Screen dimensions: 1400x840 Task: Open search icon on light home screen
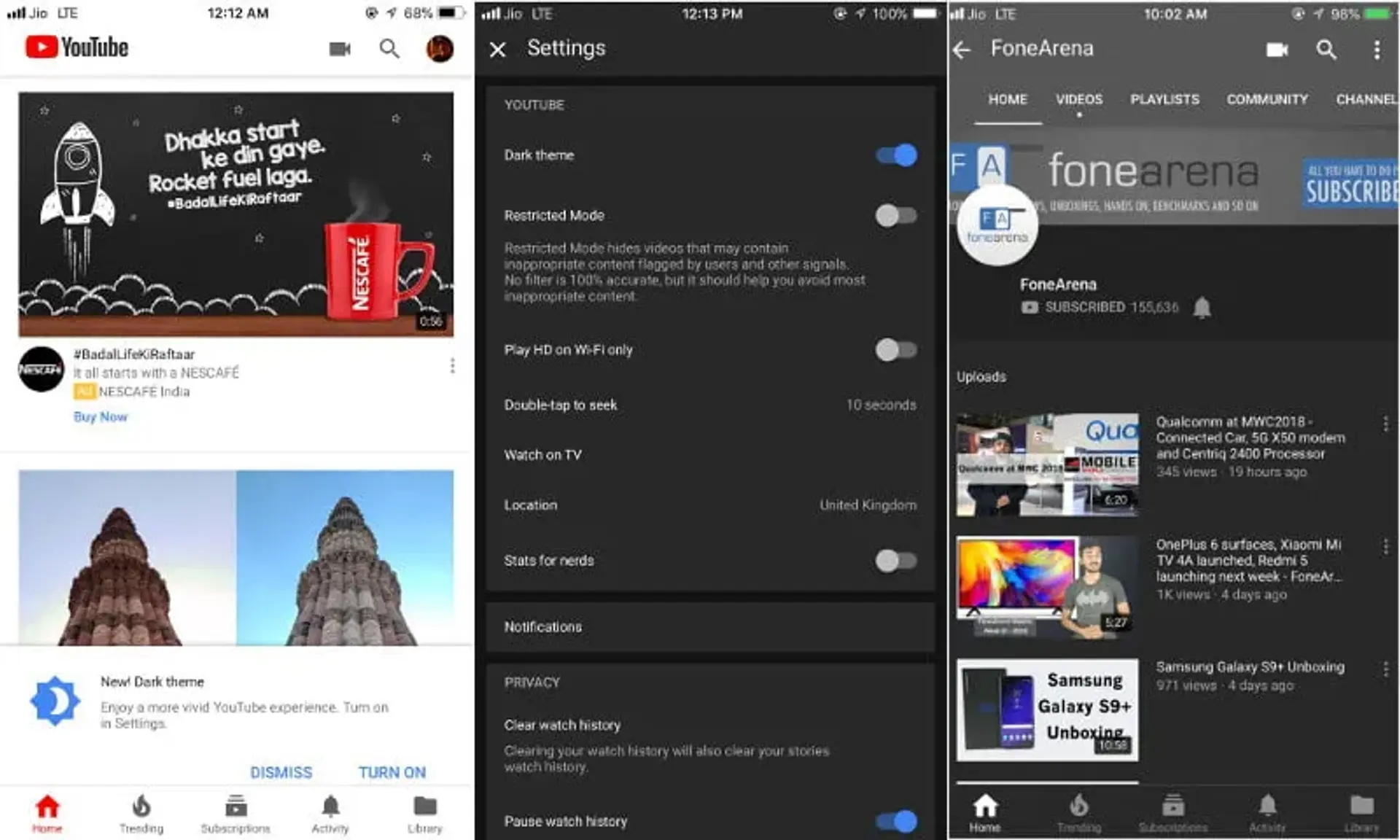click(389, 49)
